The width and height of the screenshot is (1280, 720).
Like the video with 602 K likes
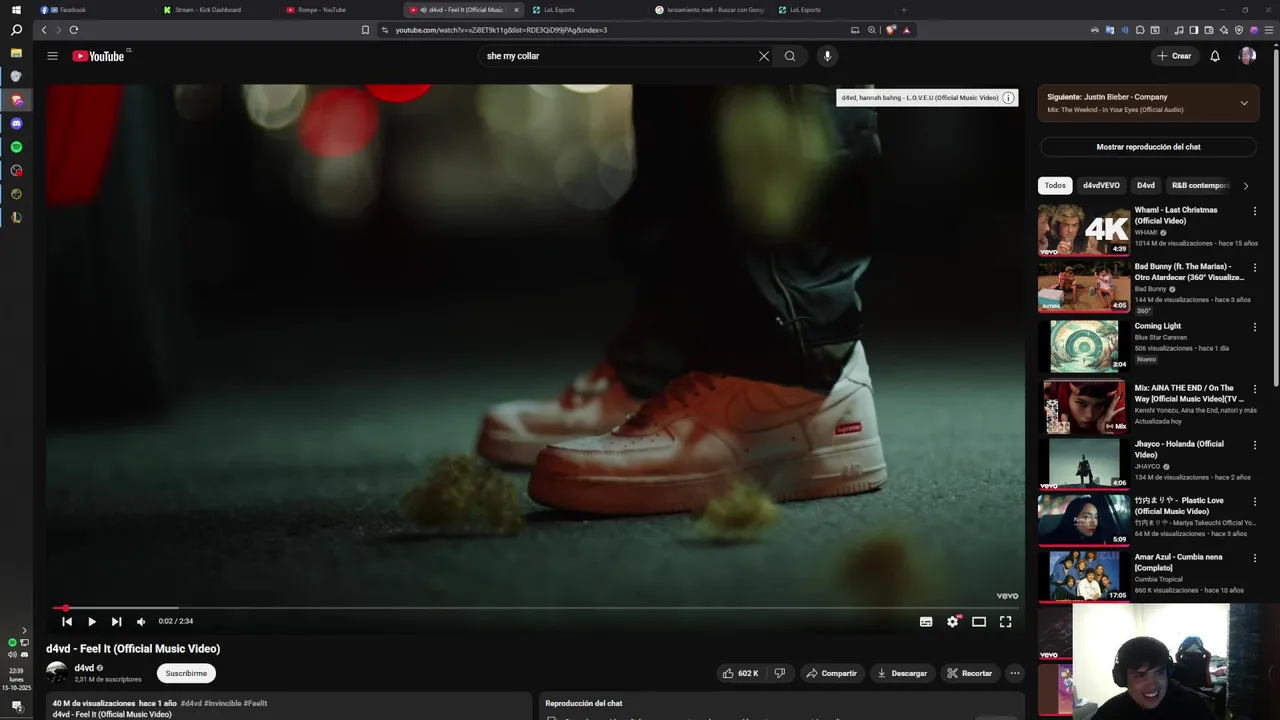point(741,673)
